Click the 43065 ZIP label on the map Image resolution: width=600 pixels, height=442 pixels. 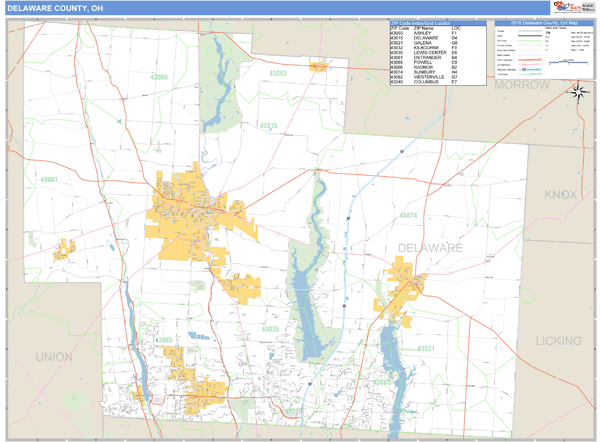[163, 340]
